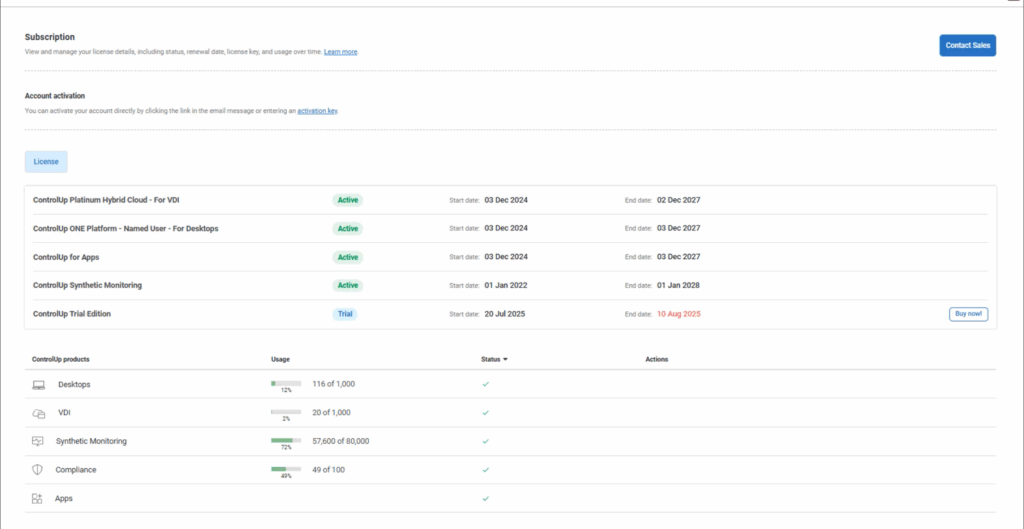Select ControlUp ONE Platform - Named User row
The width and height of the screenshot is (1024, 529).
click(510, 229)
